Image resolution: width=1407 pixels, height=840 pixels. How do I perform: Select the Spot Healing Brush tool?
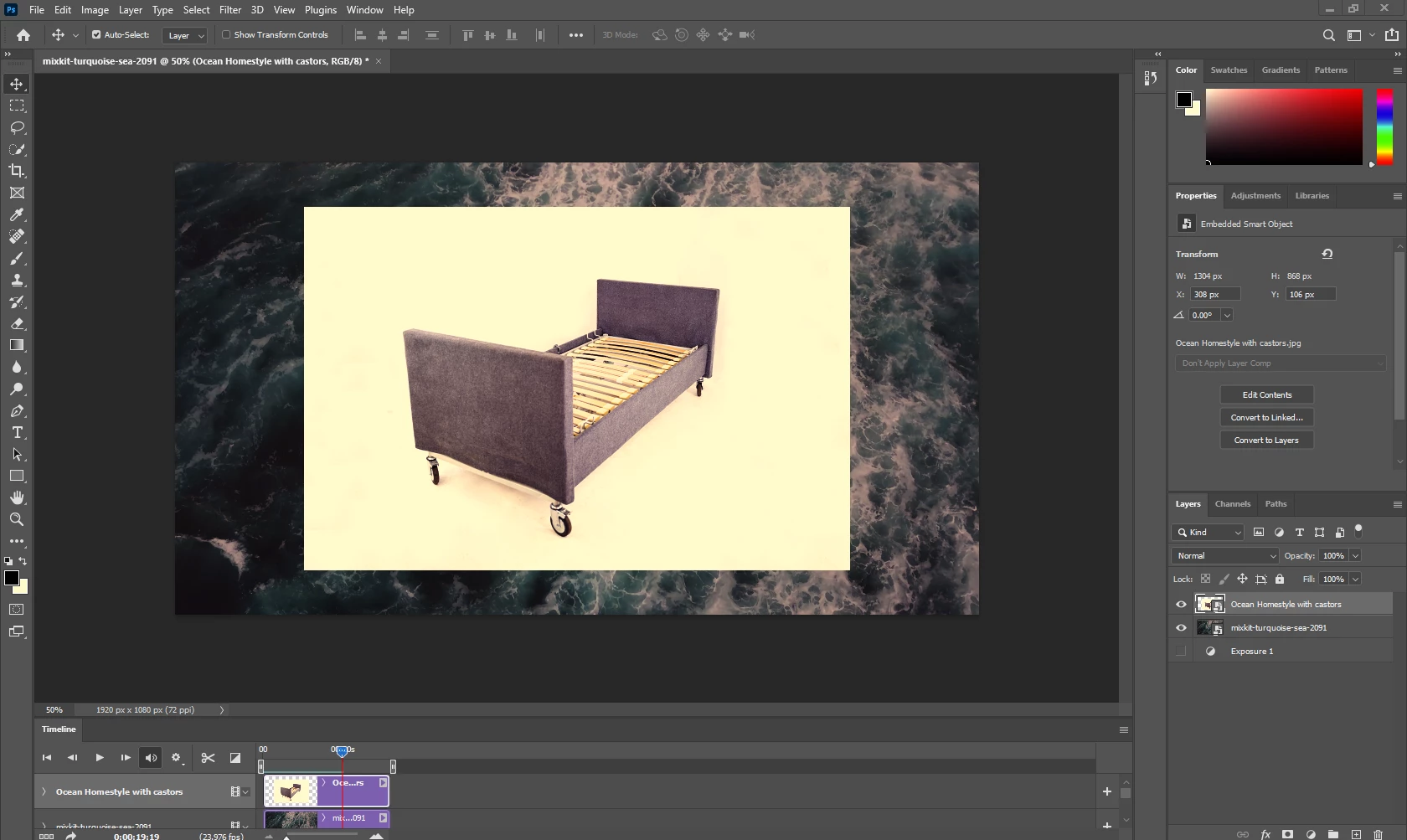click(x=17, y=236)
